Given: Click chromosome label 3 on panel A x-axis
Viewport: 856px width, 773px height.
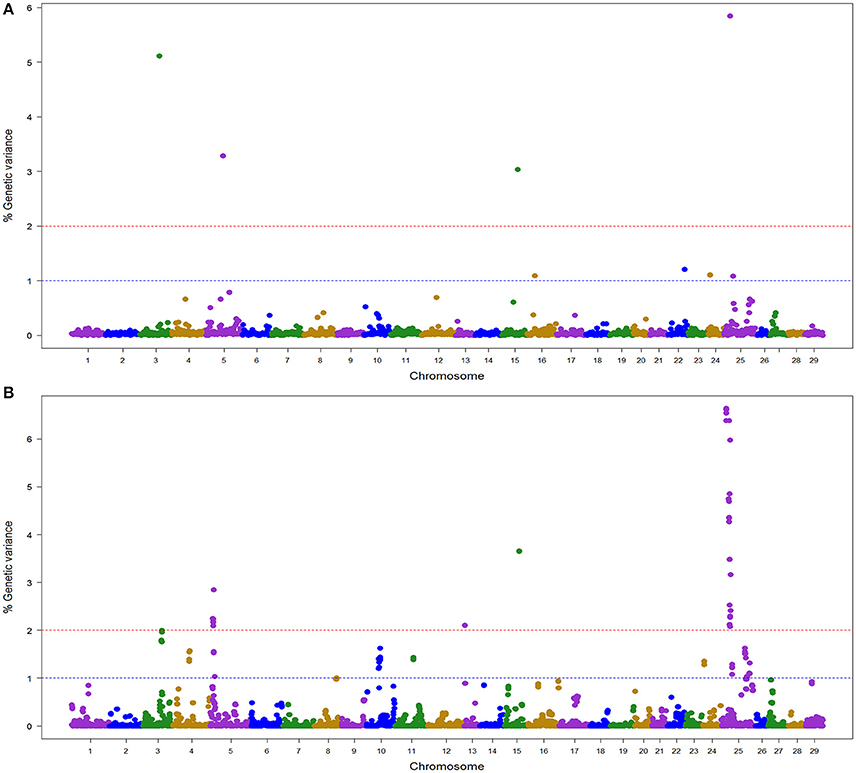Looking at the screenshot, I should coord(156,360).
